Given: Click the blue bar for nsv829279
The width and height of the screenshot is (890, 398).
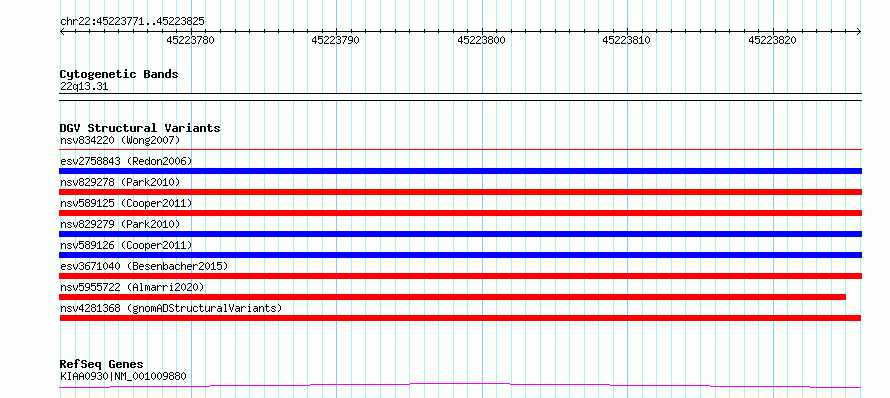Looking at the screenshot, I should (x=460, y=234).
